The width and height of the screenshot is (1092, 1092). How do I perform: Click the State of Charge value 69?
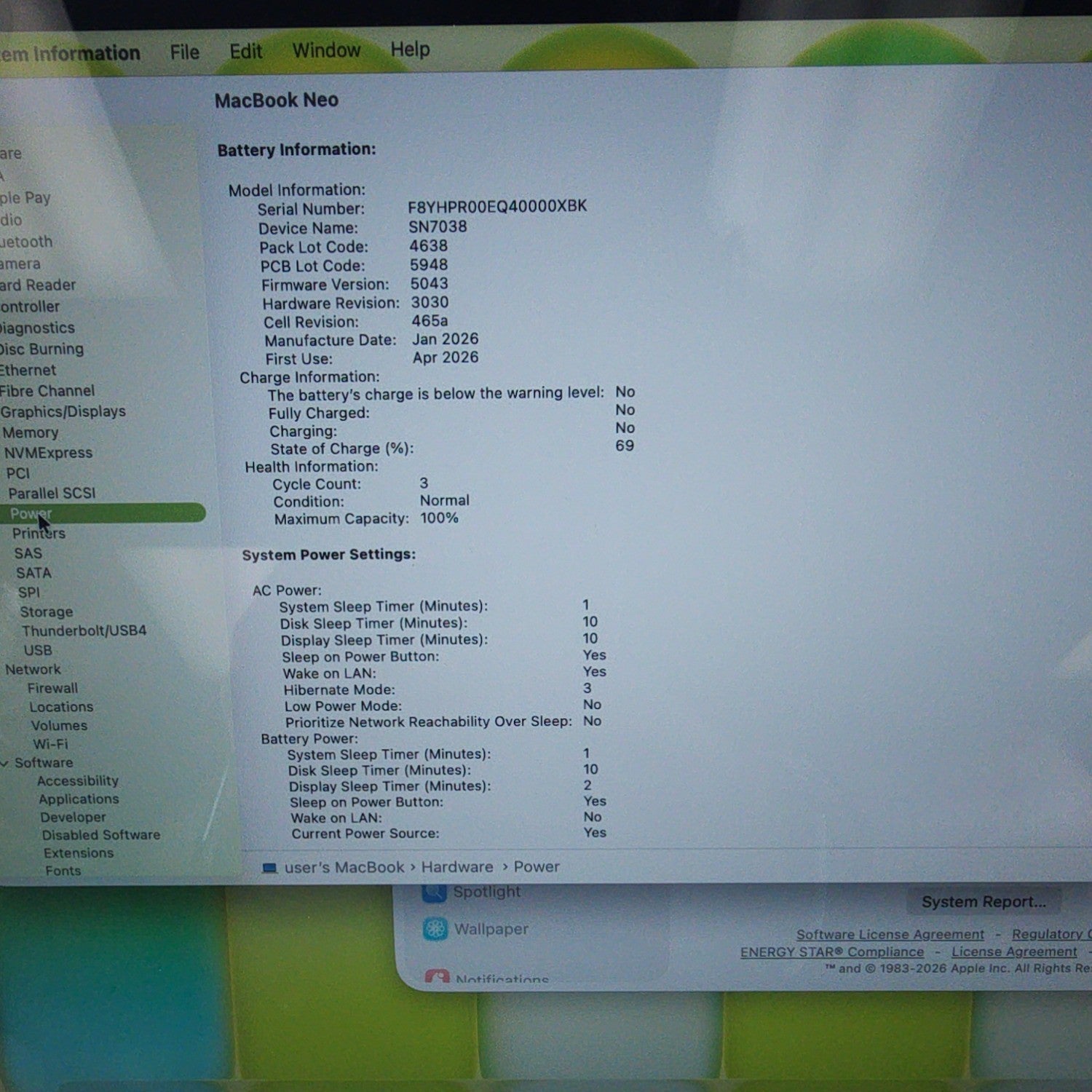(625, 446)
